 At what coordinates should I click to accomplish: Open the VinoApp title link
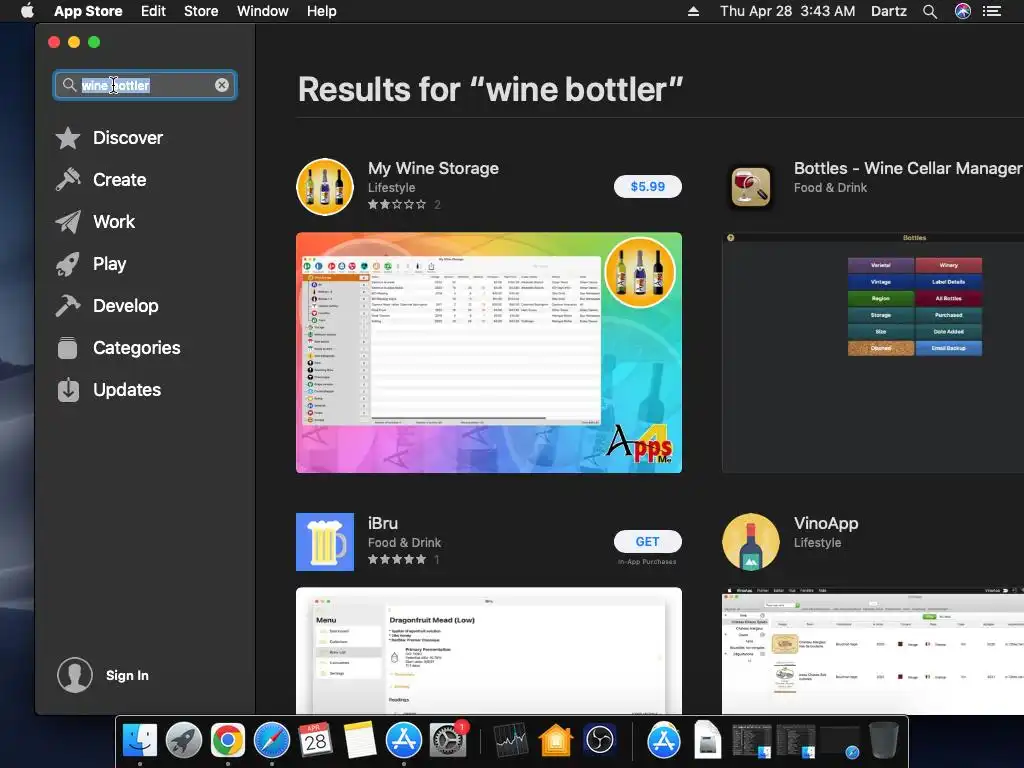pos(826,524)
